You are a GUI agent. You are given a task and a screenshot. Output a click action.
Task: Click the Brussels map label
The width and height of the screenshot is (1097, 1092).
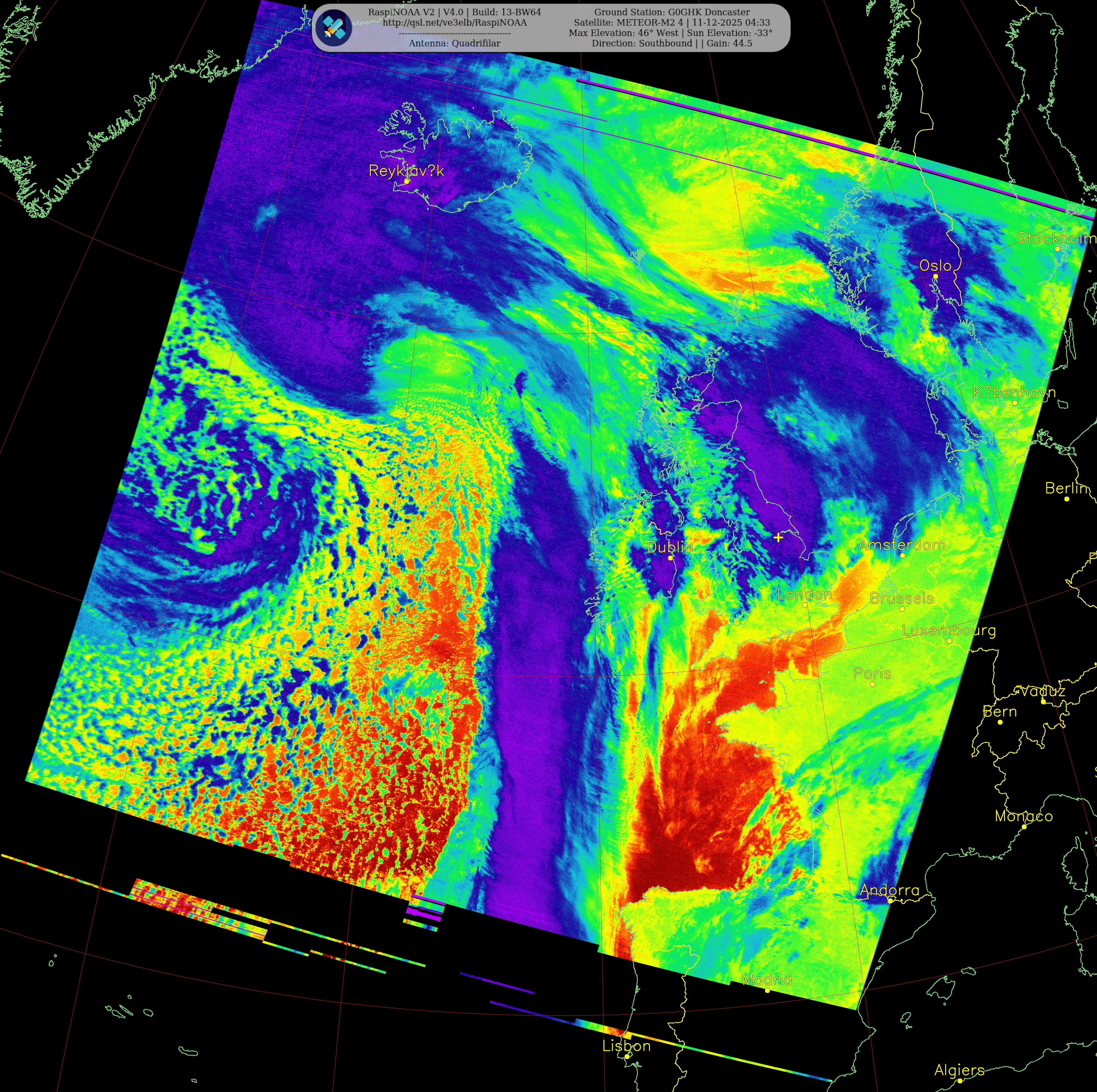[902, 599]
